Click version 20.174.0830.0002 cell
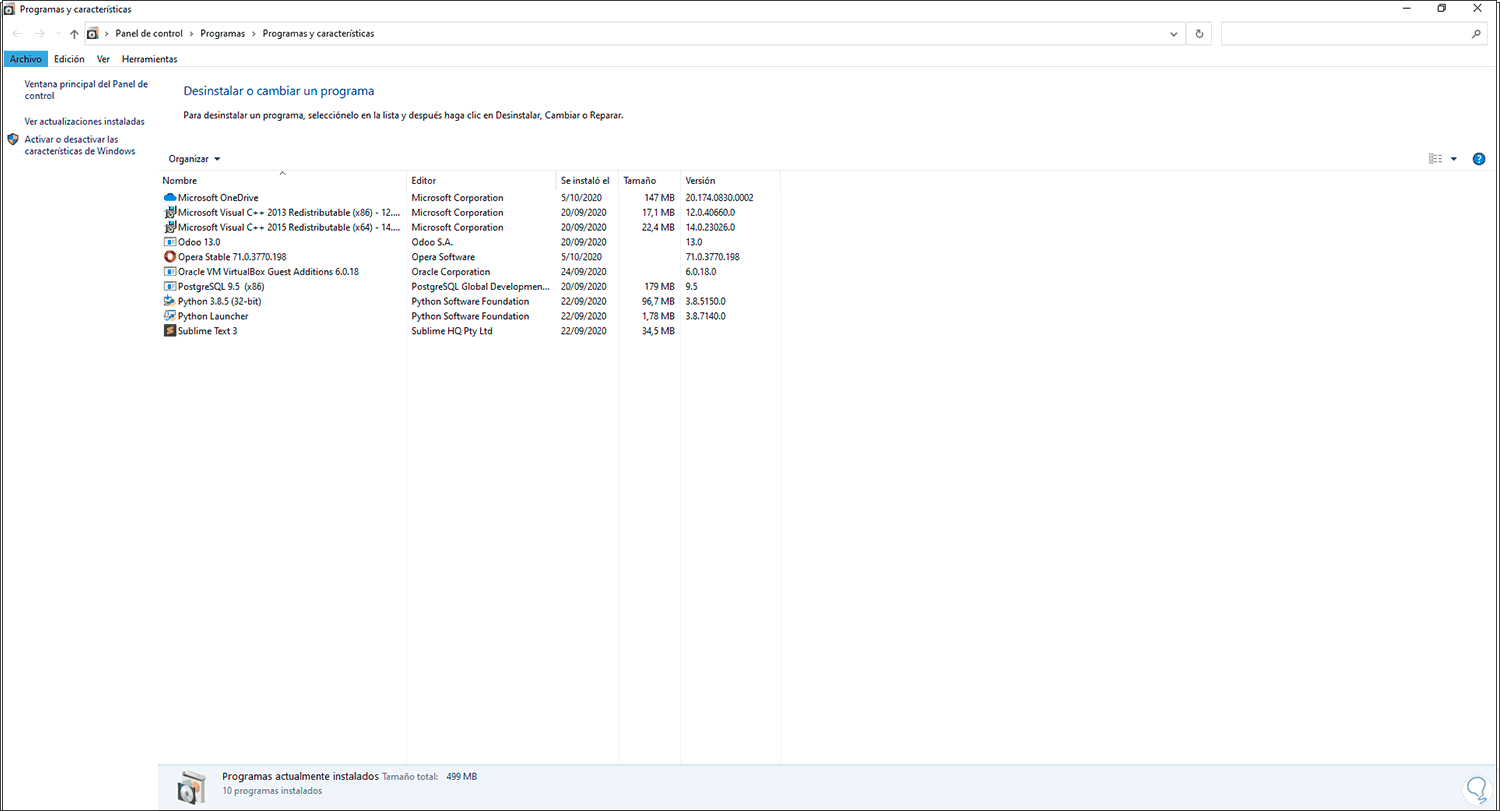This screenshot has width=1500, height=811. (719, 198)
